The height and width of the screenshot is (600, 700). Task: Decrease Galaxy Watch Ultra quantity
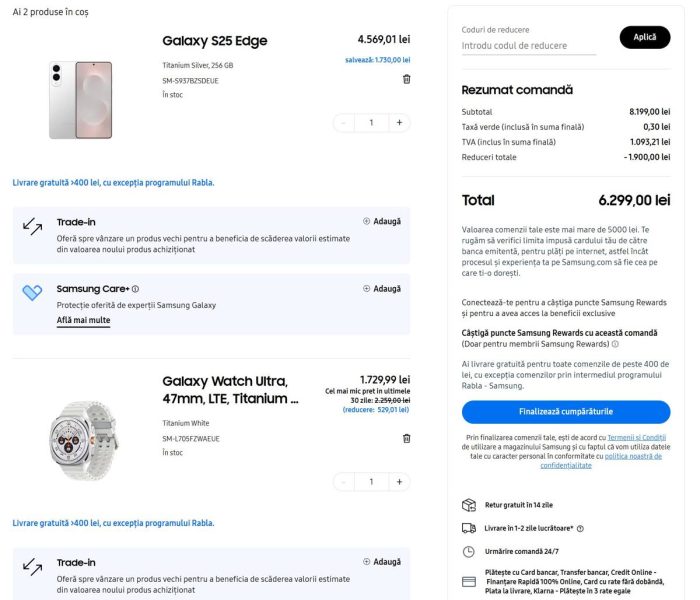344,482
